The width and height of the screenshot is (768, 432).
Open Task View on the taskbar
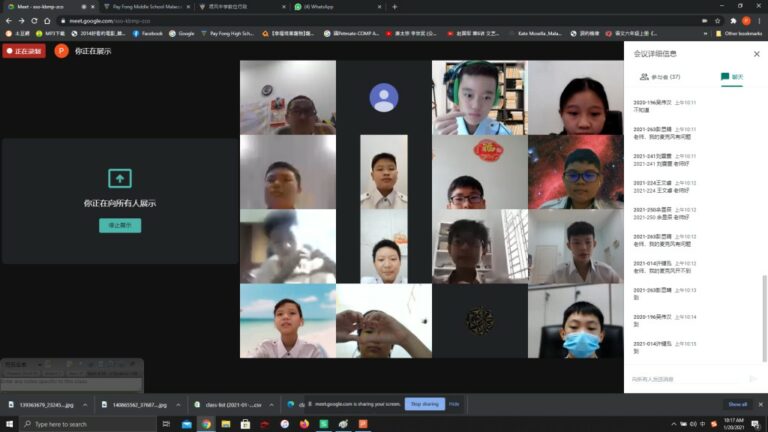click(166, 424)
